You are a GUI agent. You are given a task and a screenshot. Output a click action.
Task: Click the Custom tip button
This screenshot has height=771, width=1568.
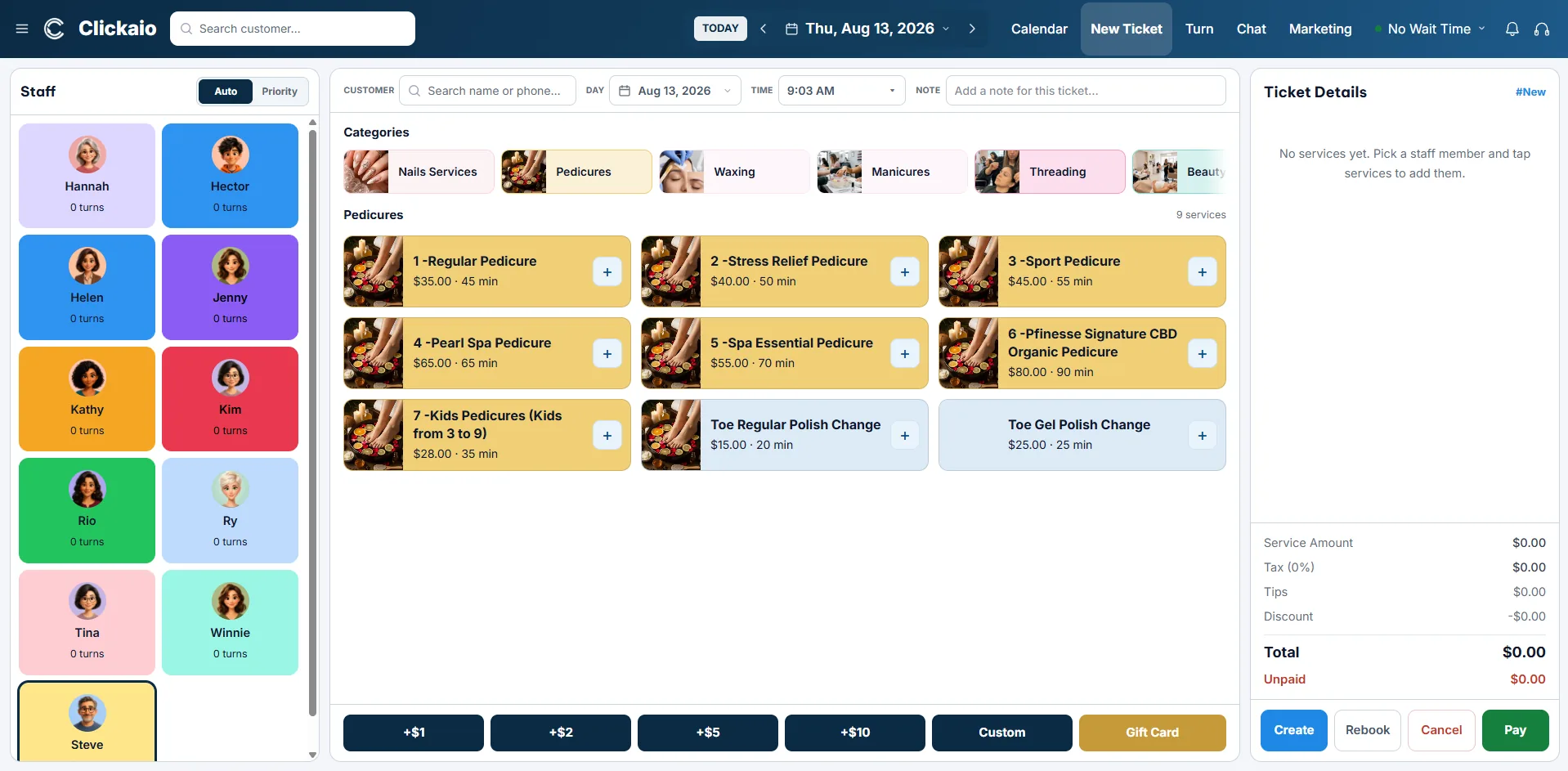[x=1002, y=733]
